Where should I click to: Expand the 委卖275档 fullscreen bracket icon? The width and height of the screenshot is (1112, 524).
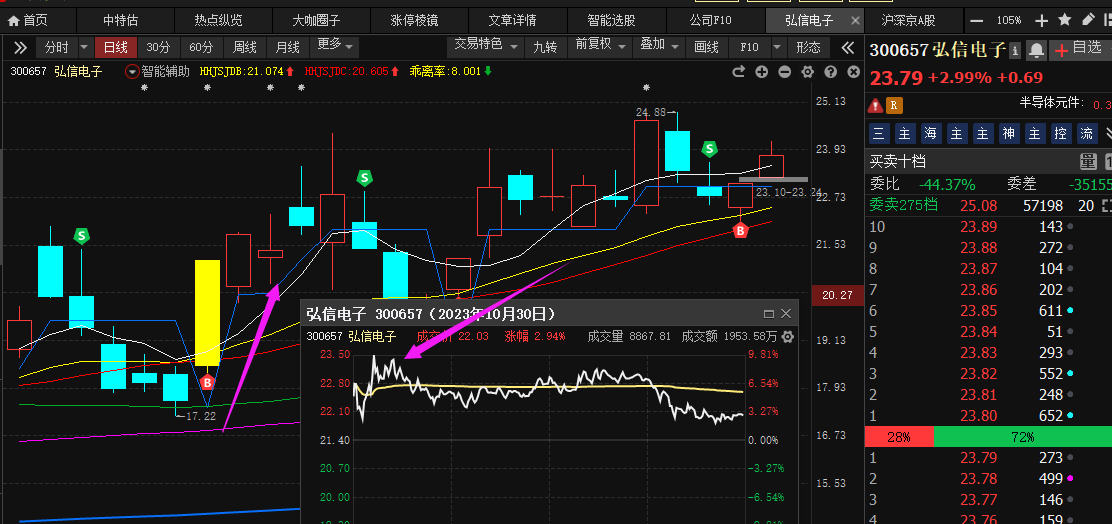pyautogui.click(x=1106, y=206)
